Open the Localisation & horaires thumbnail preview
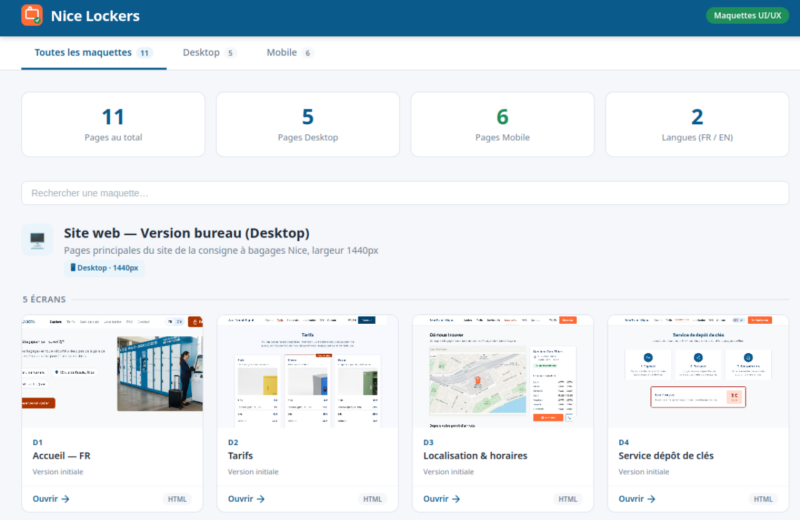The height and width of the screenshot is (520, 800). (503, 372)
